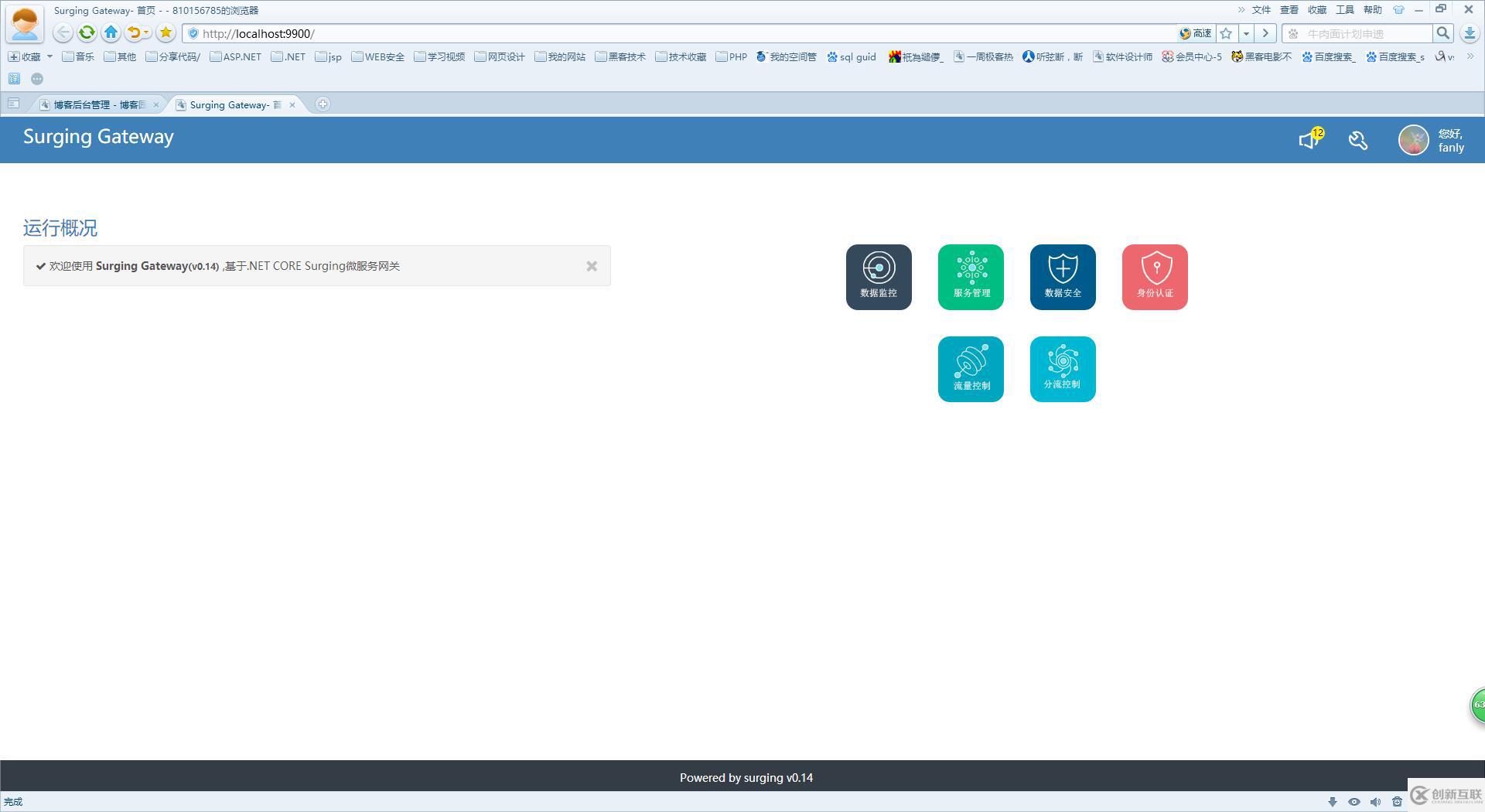Click the magnifier search button

(x=1442, y=33)
